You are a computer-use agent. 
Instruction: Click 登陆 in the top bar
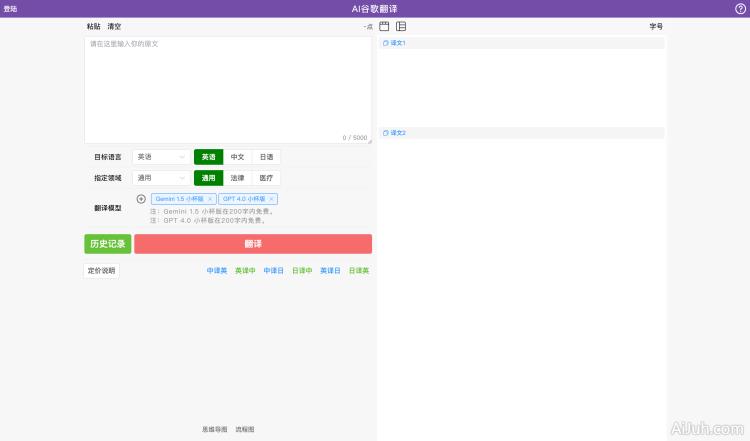[x=10, y=8]
